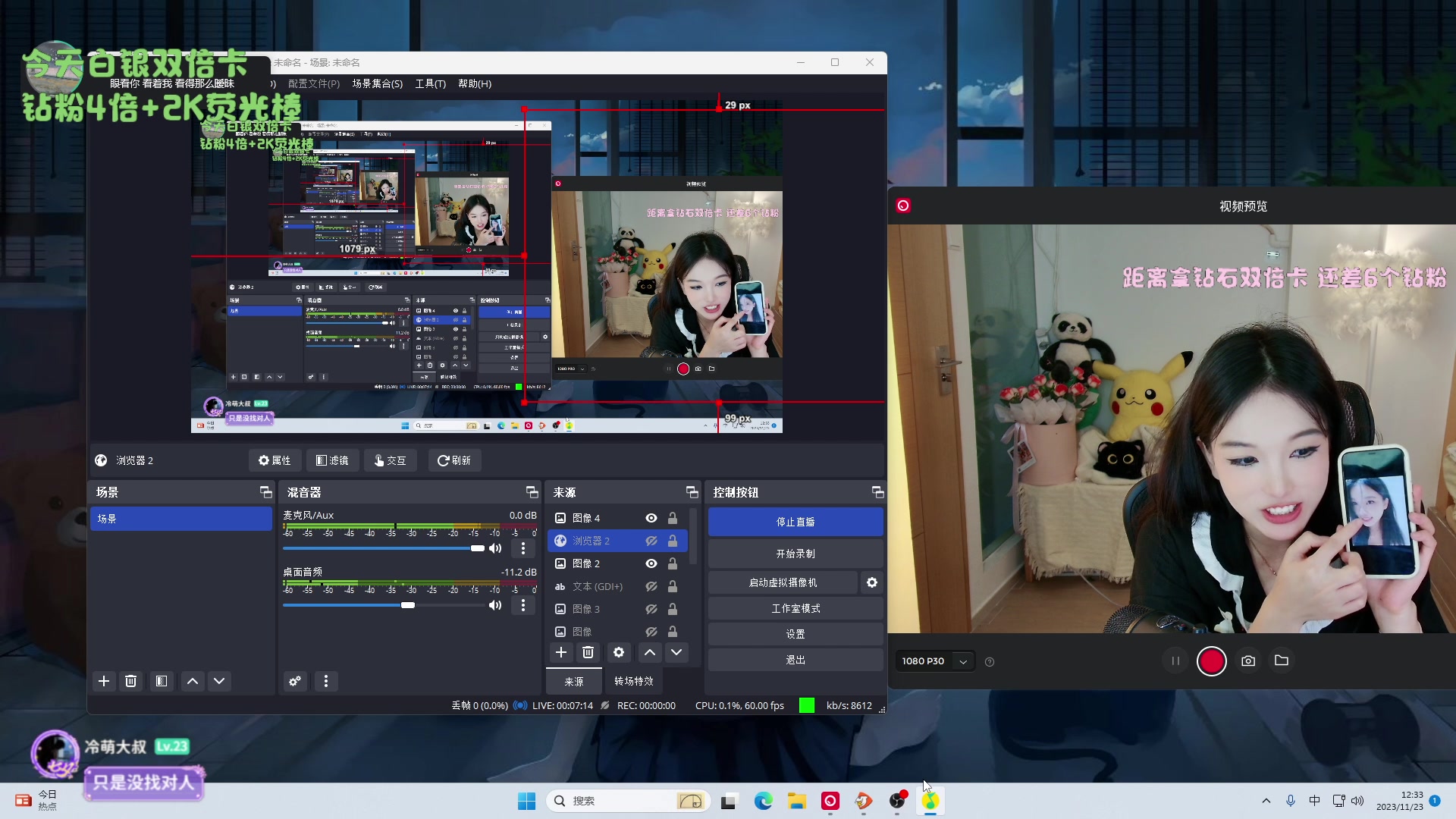Open Windows Start menu
The width and height of the screenshot is (1456, 819).
click(x=526, y=801)
